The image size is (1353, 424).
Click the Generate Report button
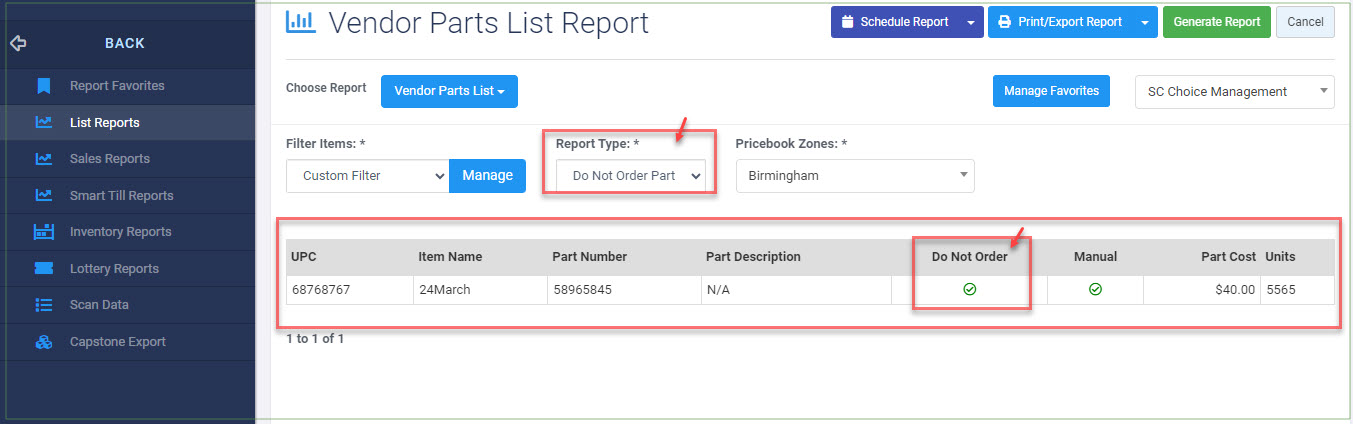pyautogui.click(x=1216, y=22)
